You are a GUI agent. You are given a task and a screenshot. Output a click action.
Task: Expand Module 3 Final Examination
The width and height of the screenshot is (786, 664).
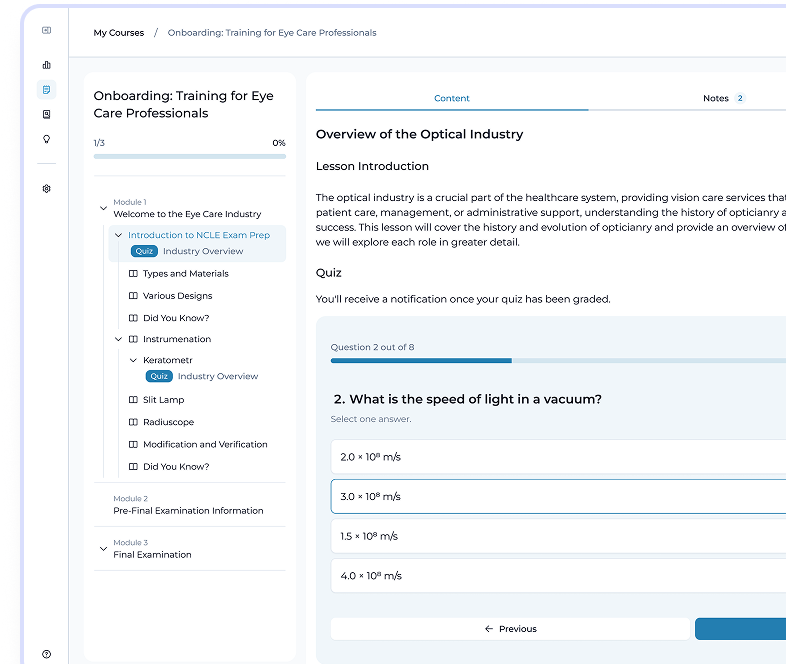coord(103,549)
